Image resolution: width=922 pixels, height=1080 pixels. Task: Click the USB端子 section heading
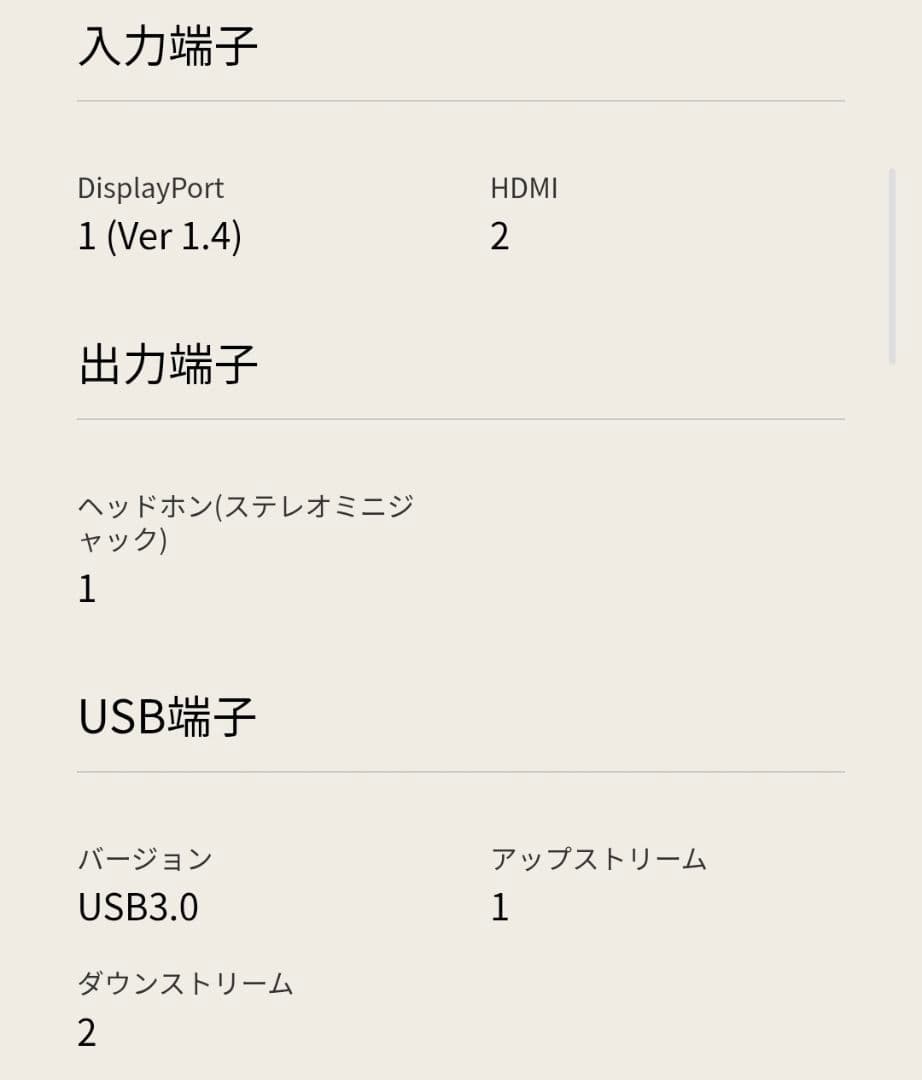coord(166,717)
